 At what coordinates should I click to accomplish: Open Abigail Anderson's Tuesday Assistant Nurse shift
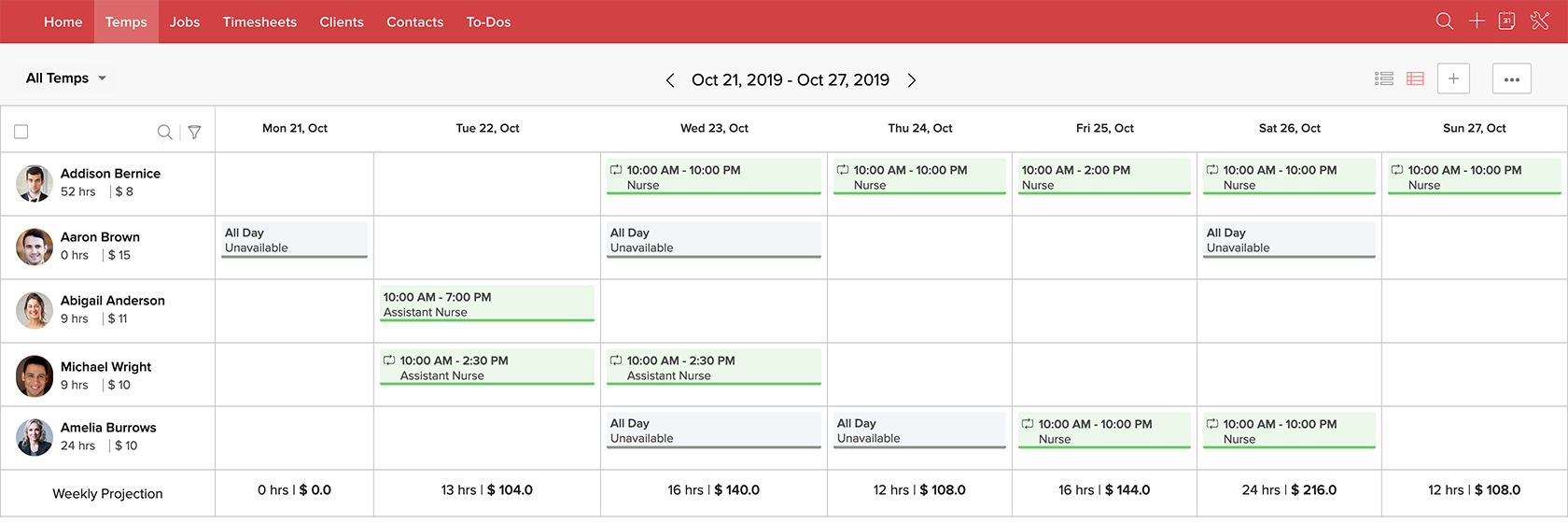(487, 304)
